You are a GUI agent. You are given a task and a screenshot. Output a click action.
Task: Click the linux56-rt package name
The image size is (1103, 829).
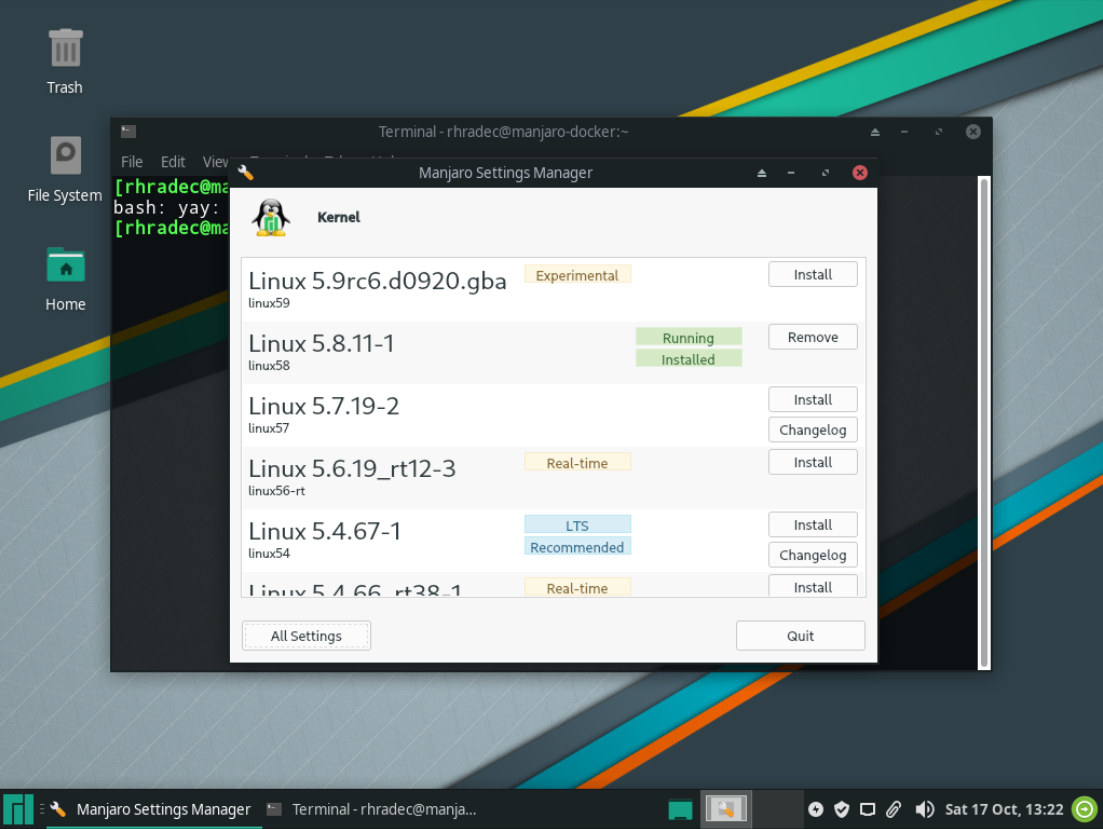tap(276, 491)
